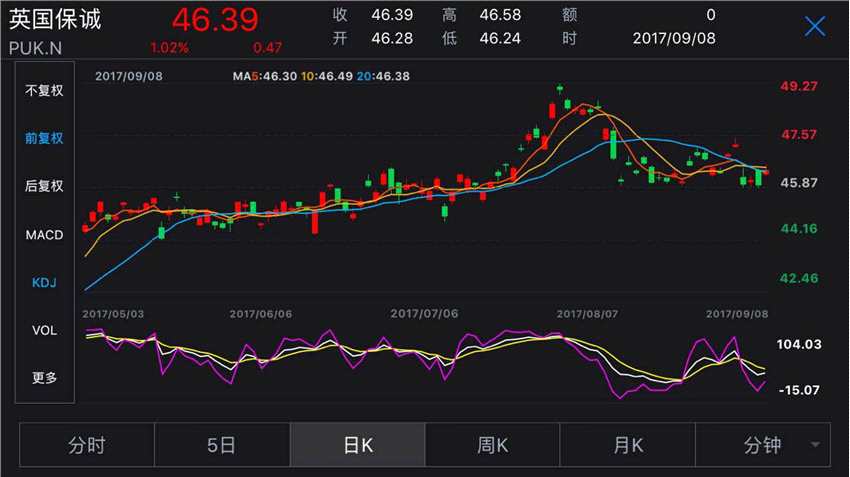Click the price scale label 42.46
Image resolution: width=850 pixels, height=477 pixels.
coord(799,279)
